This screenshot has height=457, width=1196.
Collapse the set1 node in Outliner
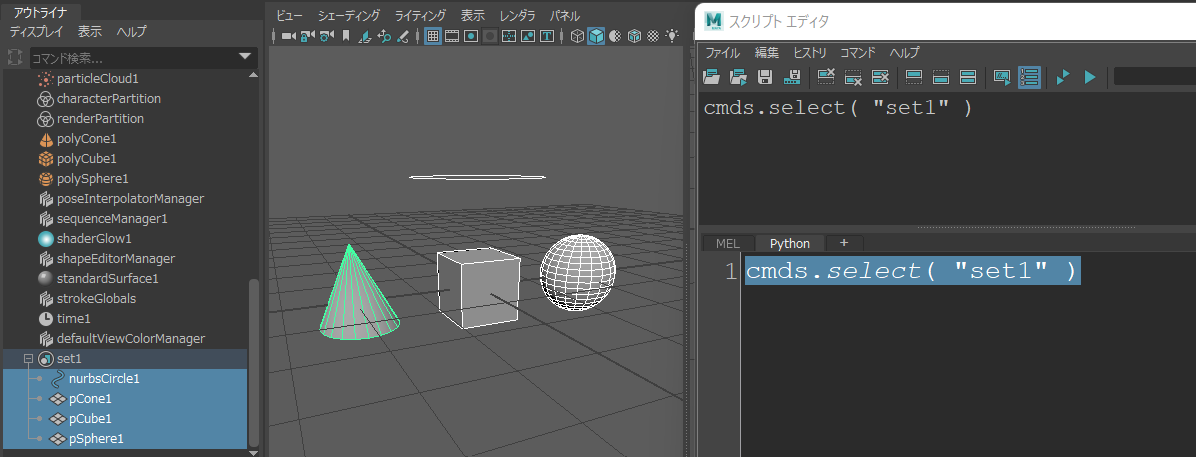pos(28,359)
